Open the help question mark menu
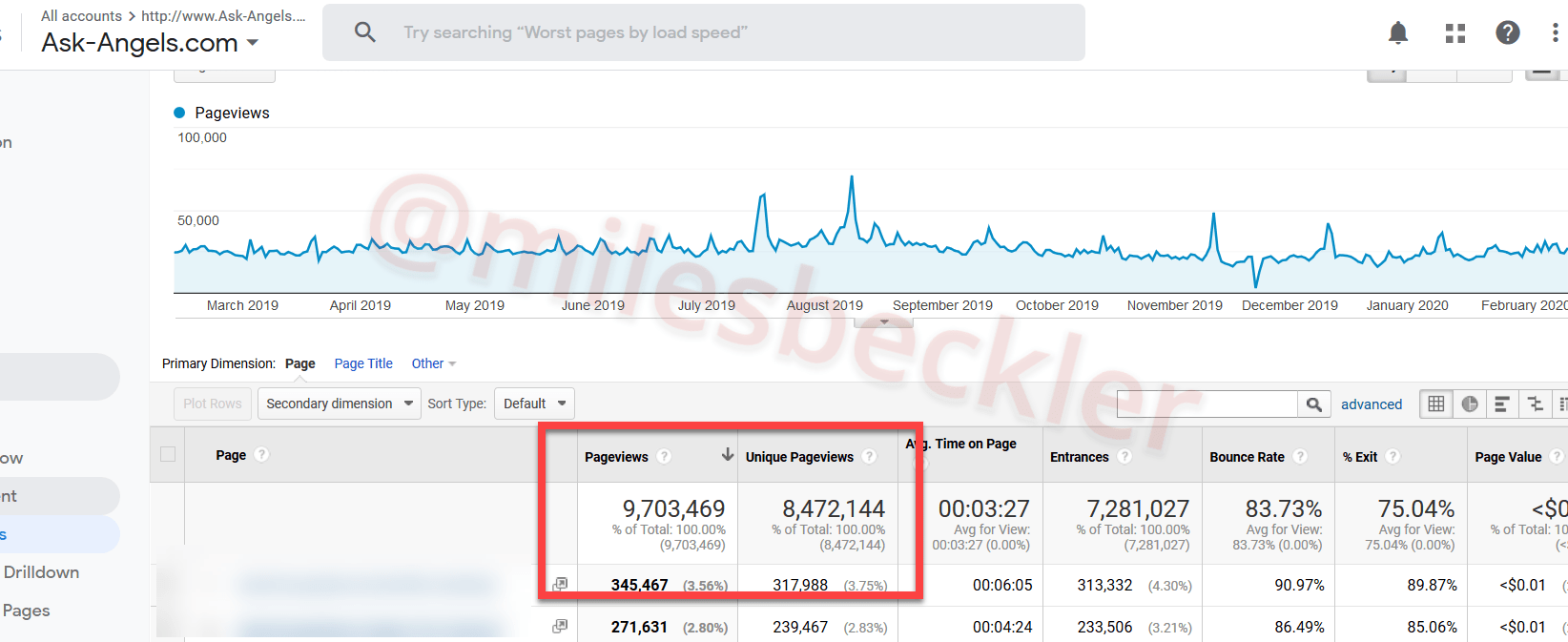1568x642 pixels. click(x=1508, y=33)
